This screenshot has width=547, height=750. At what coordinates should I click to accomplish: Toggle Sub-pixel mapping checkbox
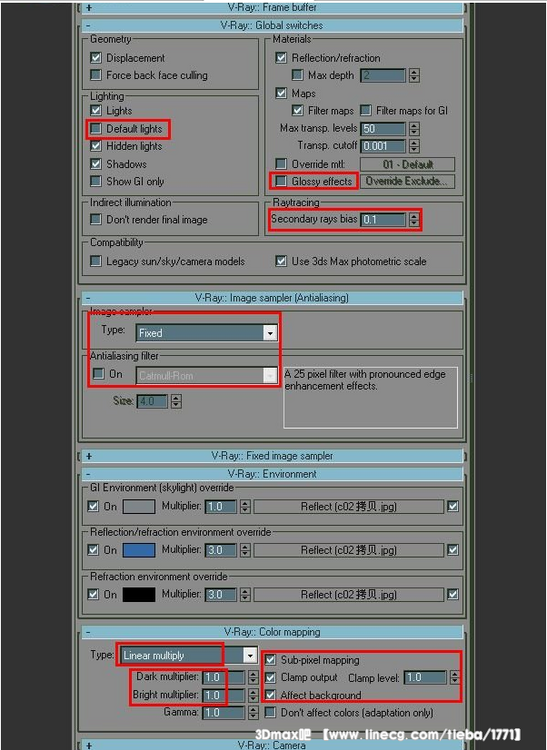coord(270,660)
